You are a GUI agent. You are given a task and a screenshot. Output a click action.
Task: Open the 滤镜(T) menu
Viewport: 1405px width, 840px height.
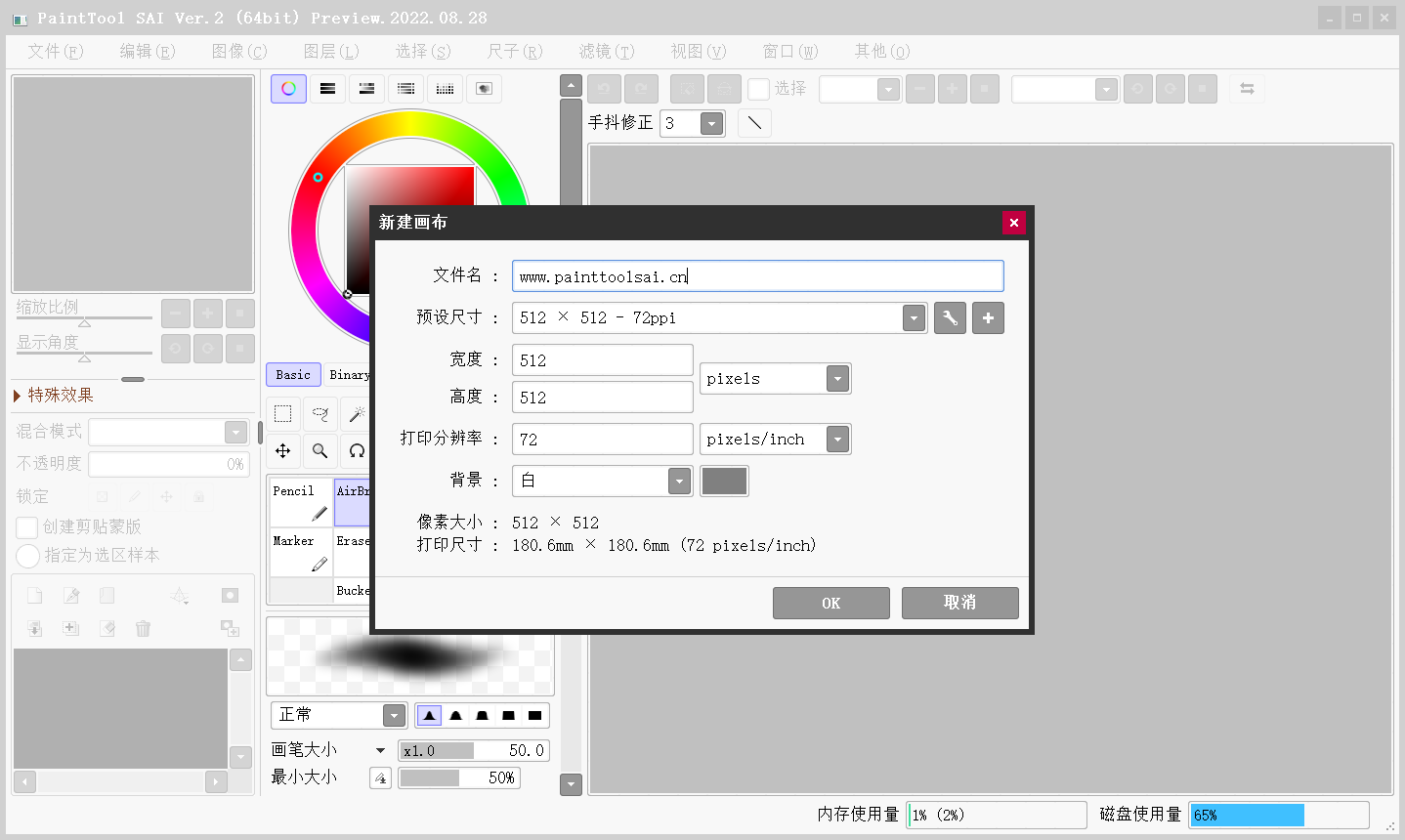(607, 51)
